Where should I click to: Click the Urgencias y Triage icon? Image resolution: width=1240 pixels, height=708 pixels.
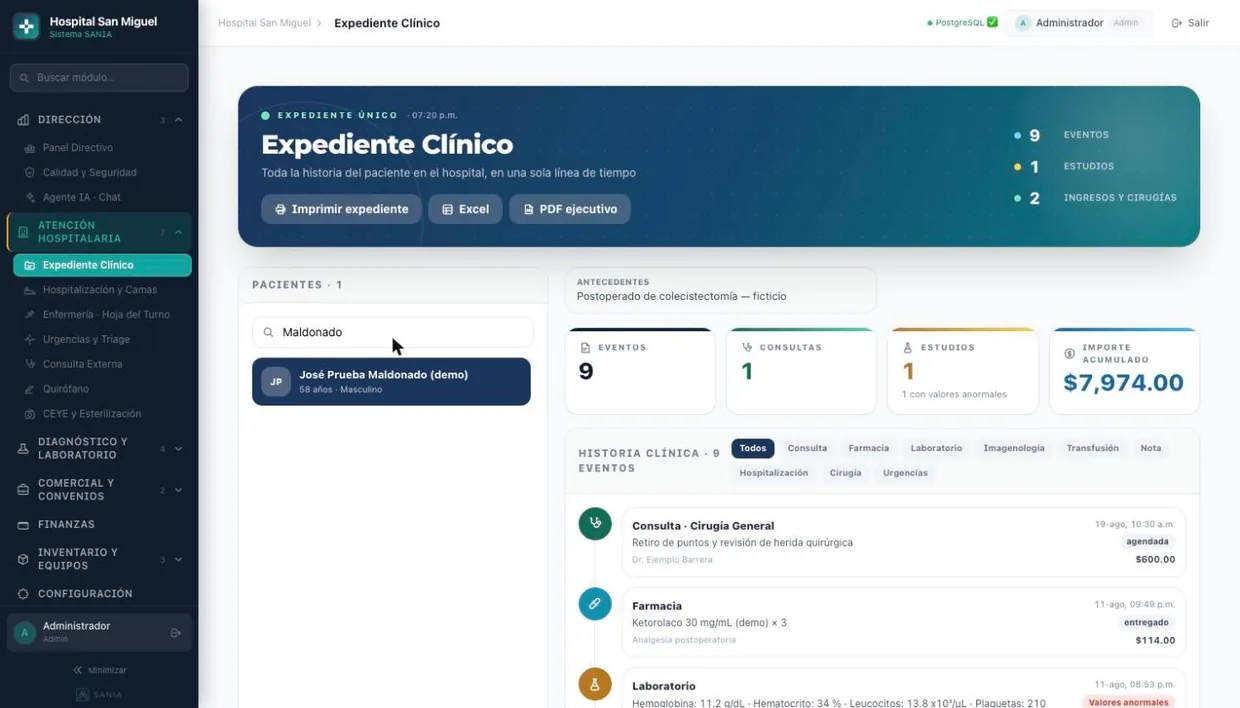coord(30,340)
